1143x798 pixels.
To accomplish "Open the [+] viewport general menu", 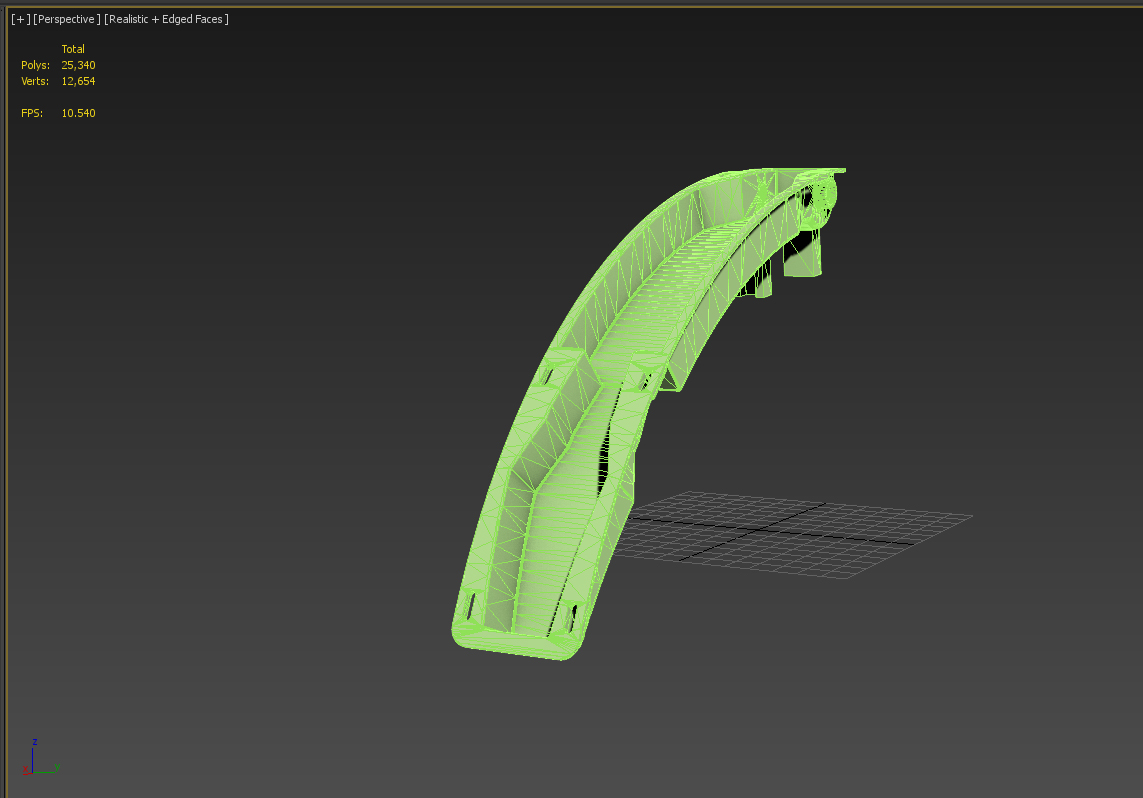I will [20, 20].
